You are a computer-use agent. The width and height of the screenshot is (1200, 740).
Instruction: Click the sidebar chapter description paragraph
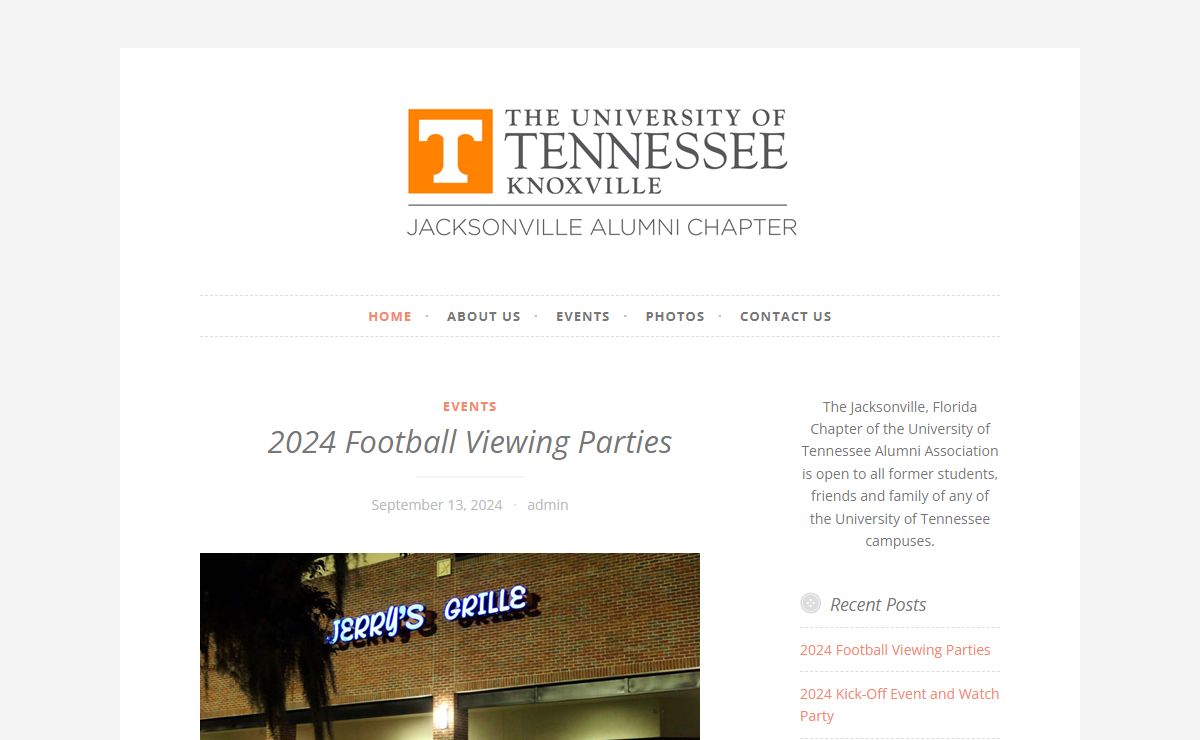tap(900, 474)
